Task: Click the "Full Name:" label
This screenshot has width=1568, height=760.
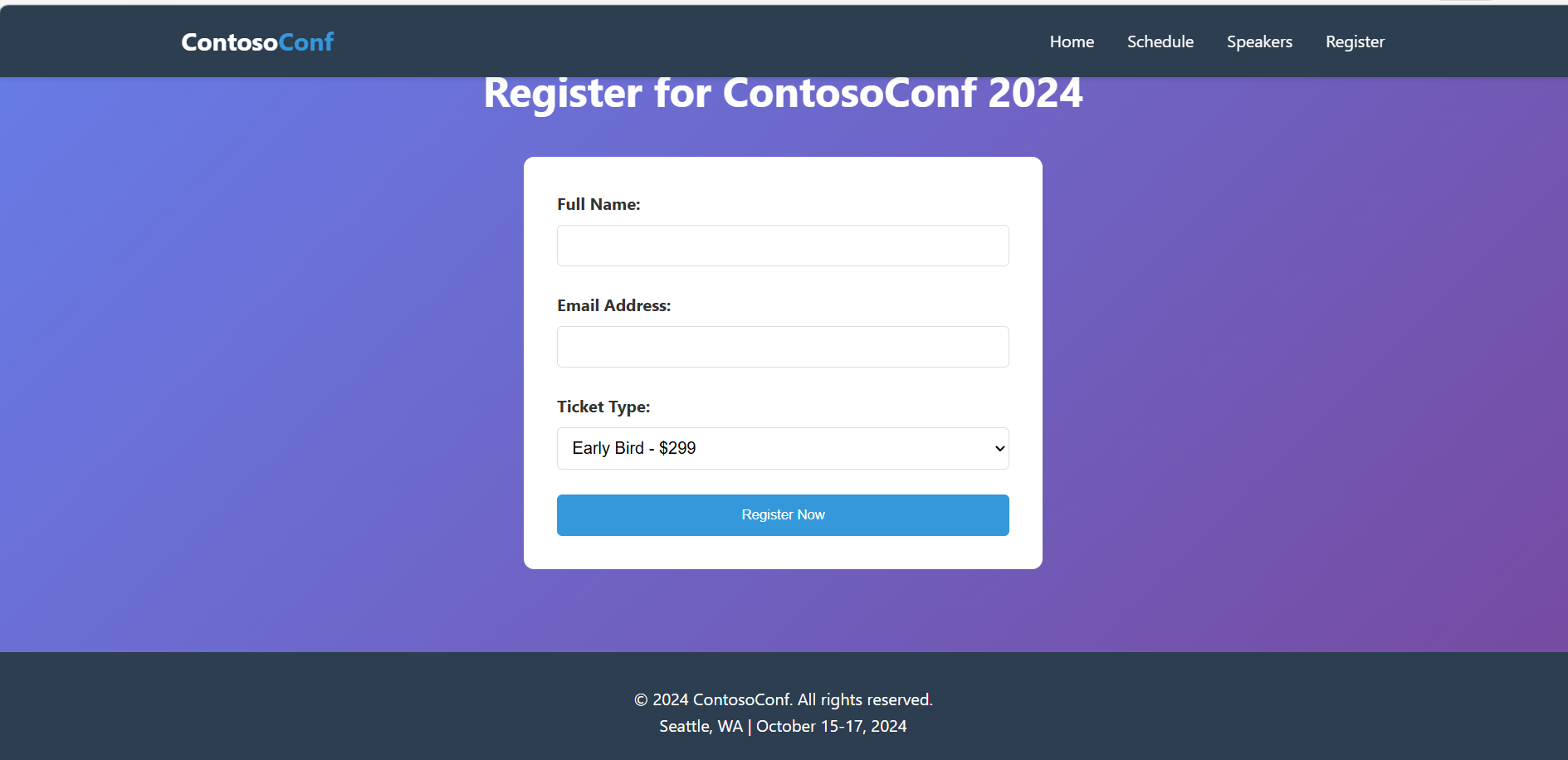Action: coord(598,205)
